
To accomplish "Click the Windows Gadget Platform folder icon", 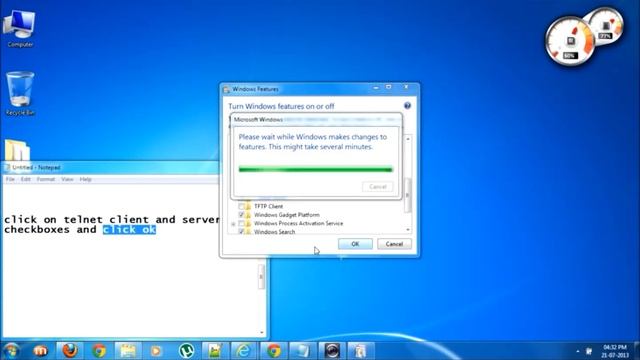I will [x=248, y=215].
